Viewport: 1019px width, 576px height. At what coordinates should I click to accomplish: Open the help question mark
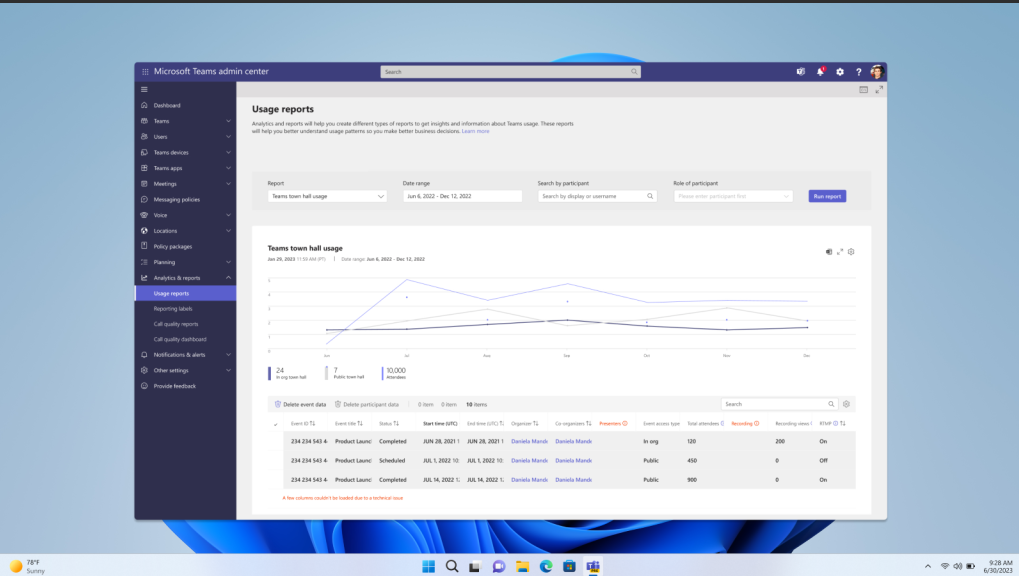[x=858, y=72]
